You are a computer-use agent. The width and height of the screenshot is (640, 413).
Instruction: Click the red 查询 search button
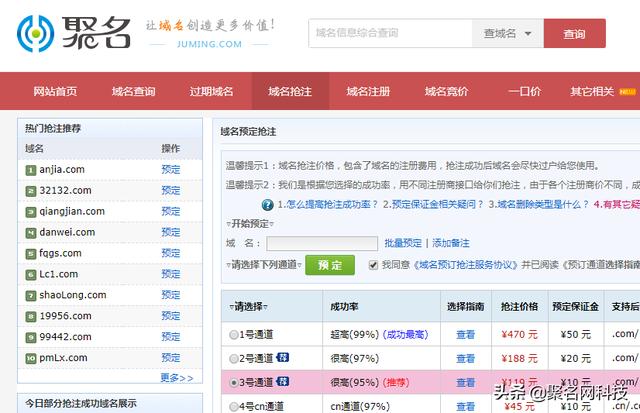(x=575, y=33)
